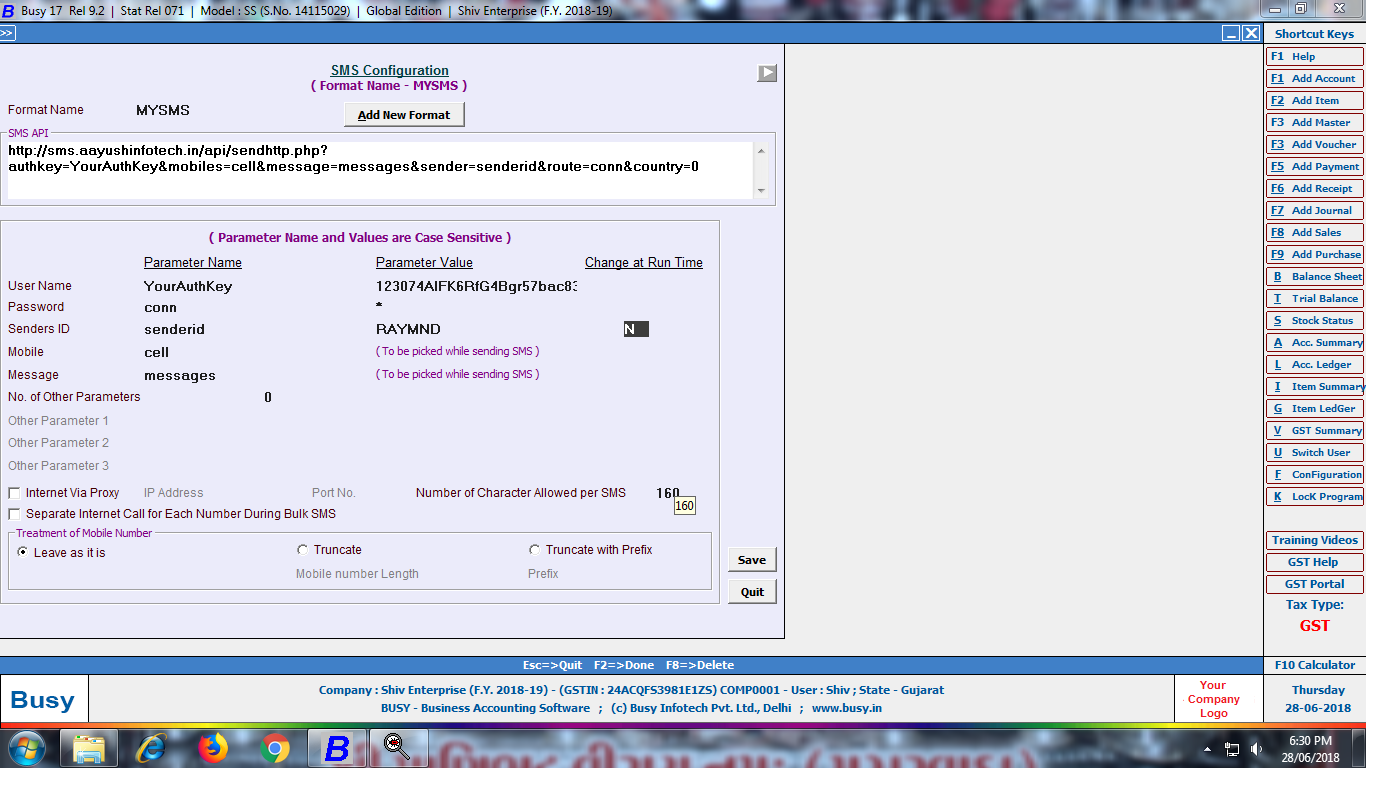Click Message parameter name messages
Viewport: 1393px width, 804px height.
(x=180, y=376)
